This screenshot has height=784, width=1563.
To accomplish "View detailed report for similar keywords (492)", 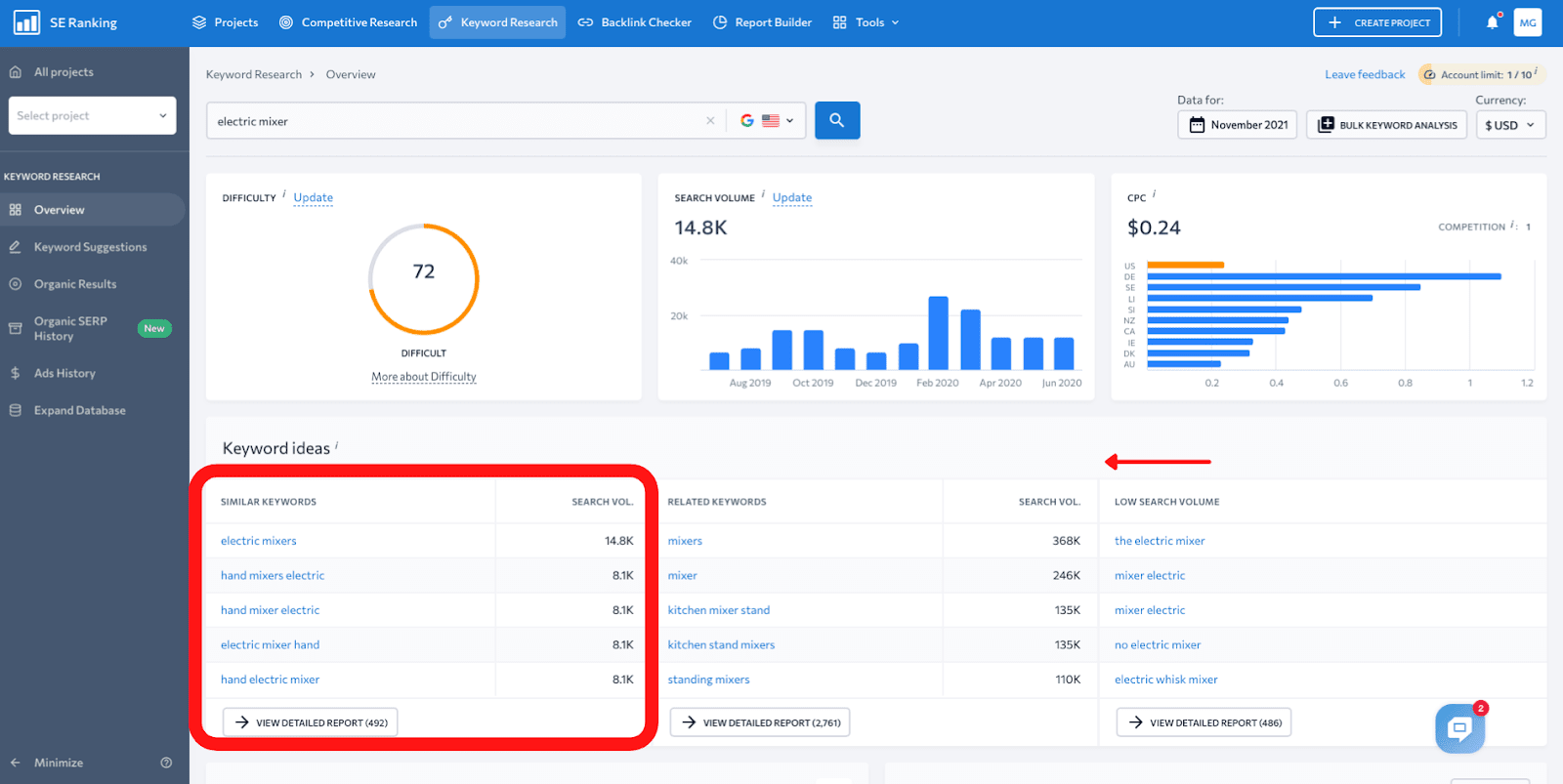I will click(311, 722).
